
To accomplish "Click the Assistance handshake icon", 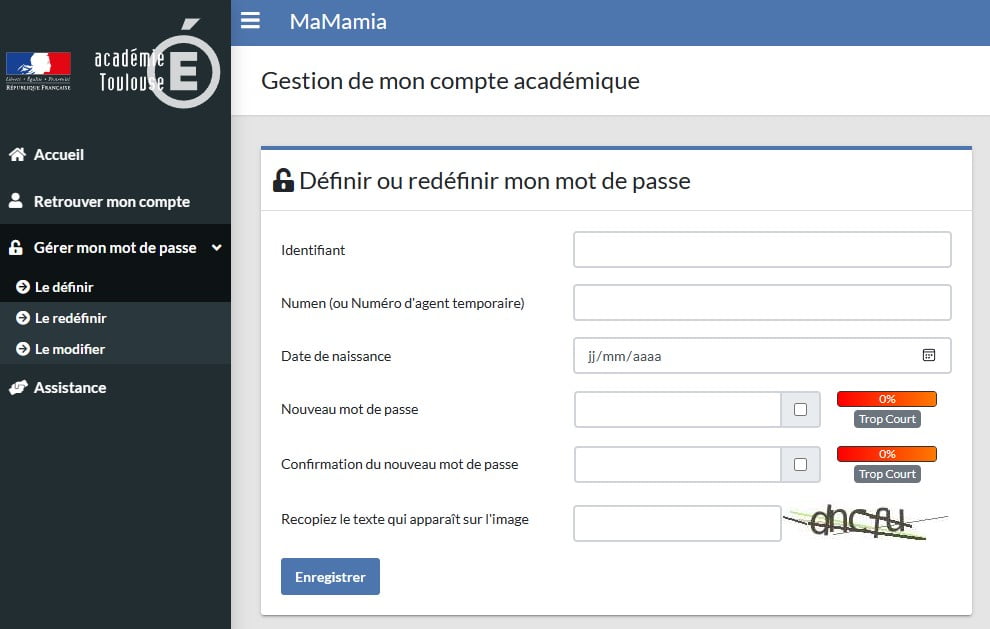I will point(18,387).
